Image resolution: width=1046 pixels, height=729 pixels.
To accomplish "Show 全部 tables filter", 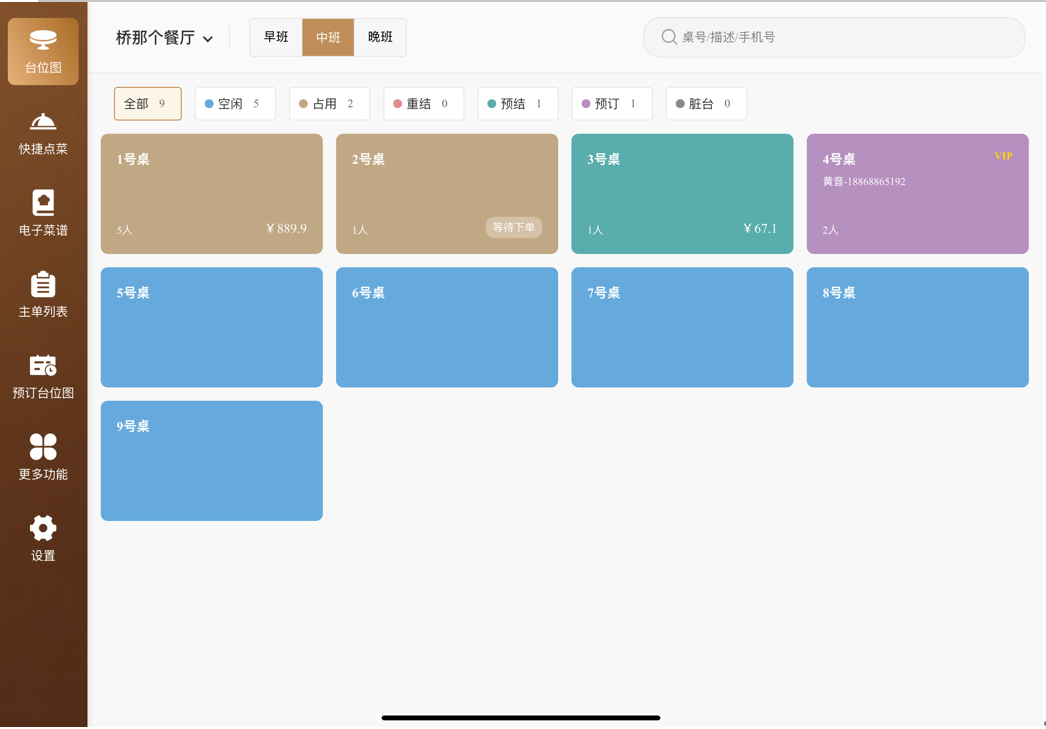I will tap(147, 104).
